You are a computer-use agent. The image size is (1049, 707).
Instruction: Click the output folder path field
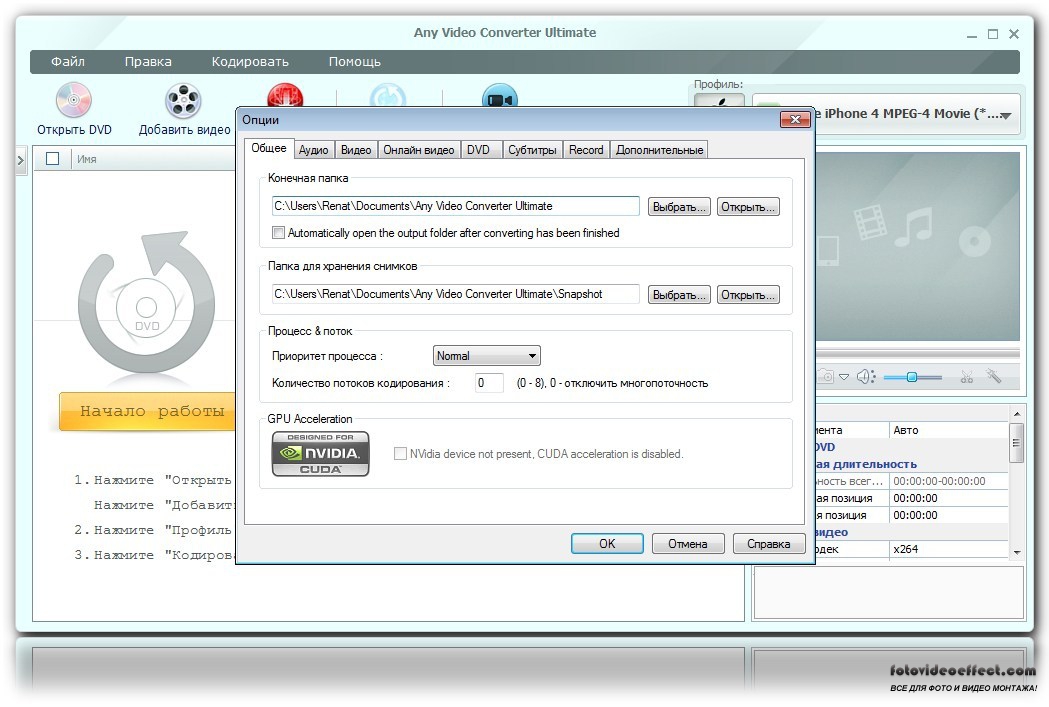(456, 206)
